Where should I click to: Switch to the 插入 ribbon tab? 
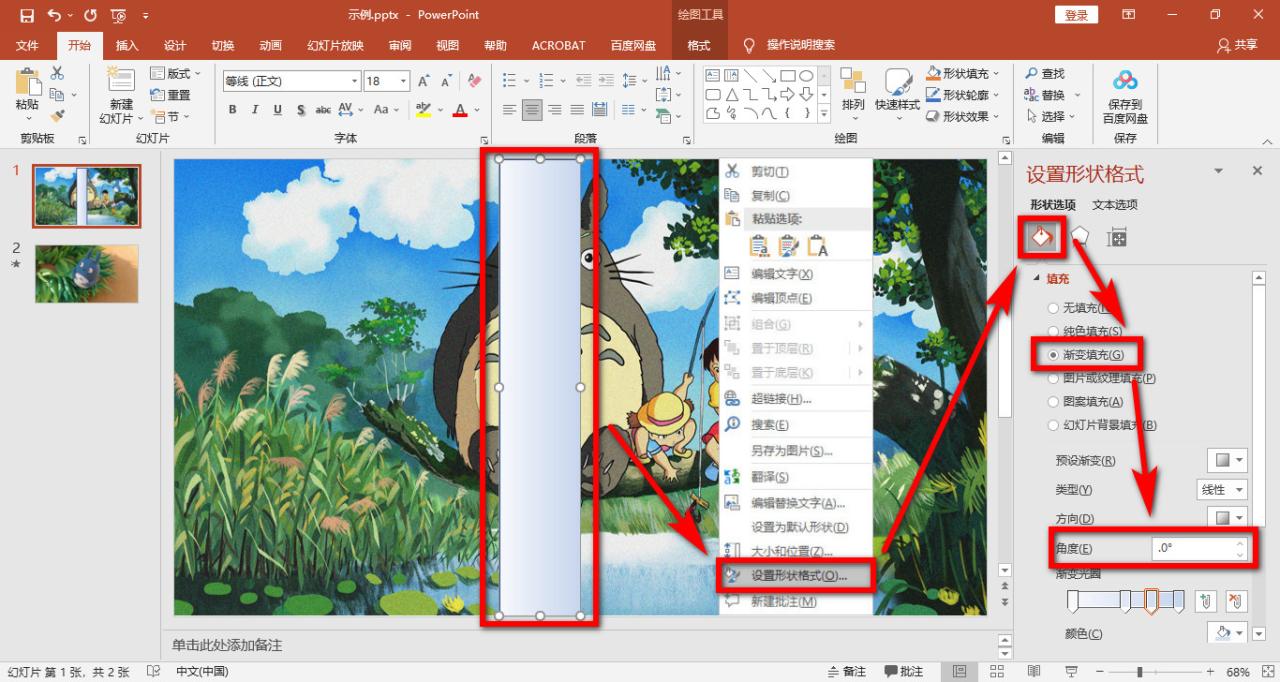(127, 45)
